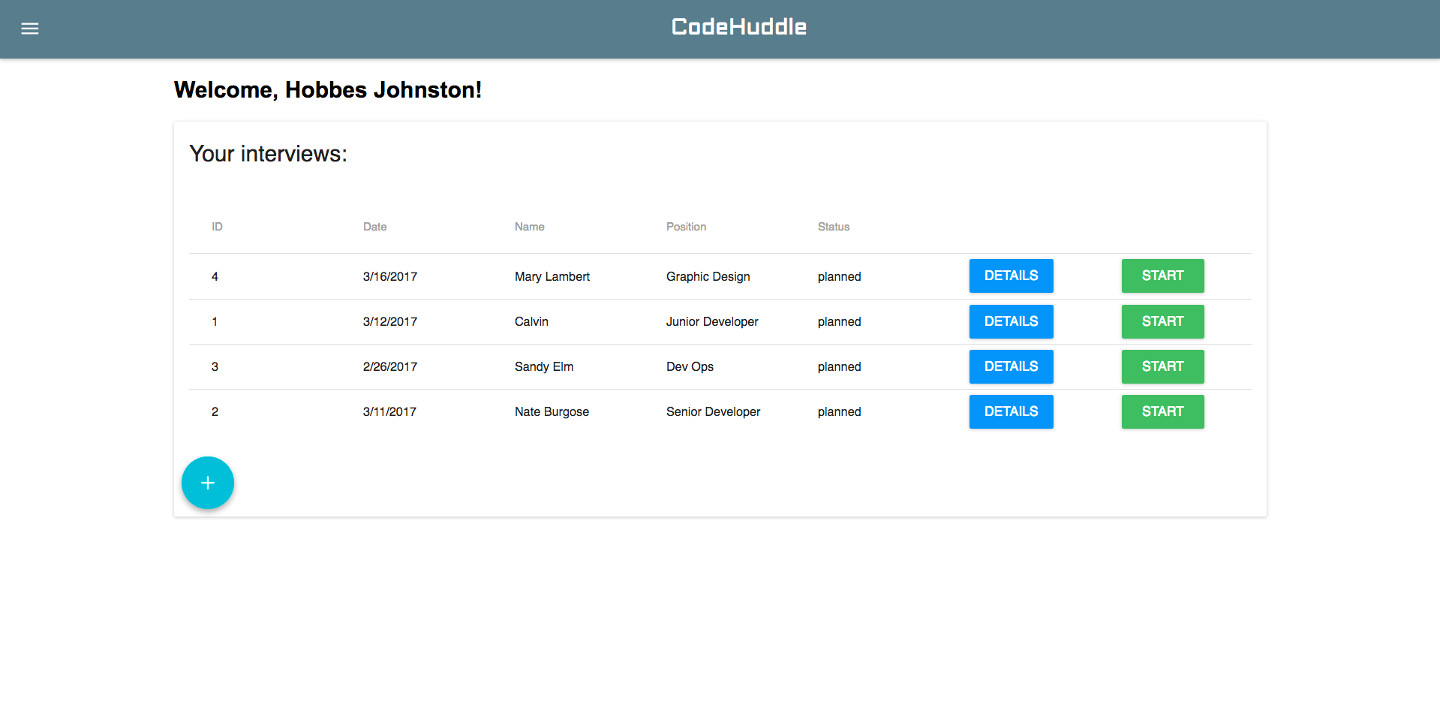This screenshot has width=1440, height=711.
Task: Click planned status in Mary Lambert row
Action: point(839,277)
